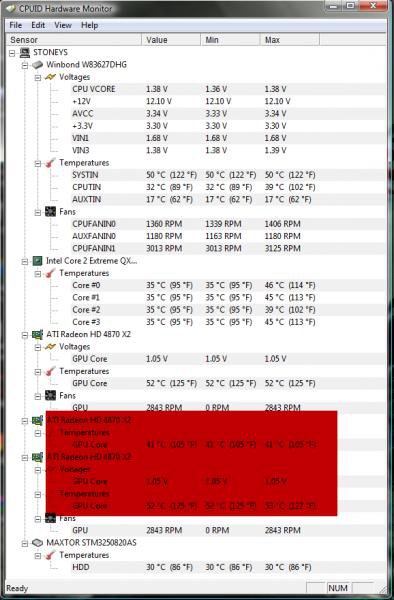Collapse the MAXTOR STM3250820AS node
This screenshot has width=394, height=600.
click(25, 543)
